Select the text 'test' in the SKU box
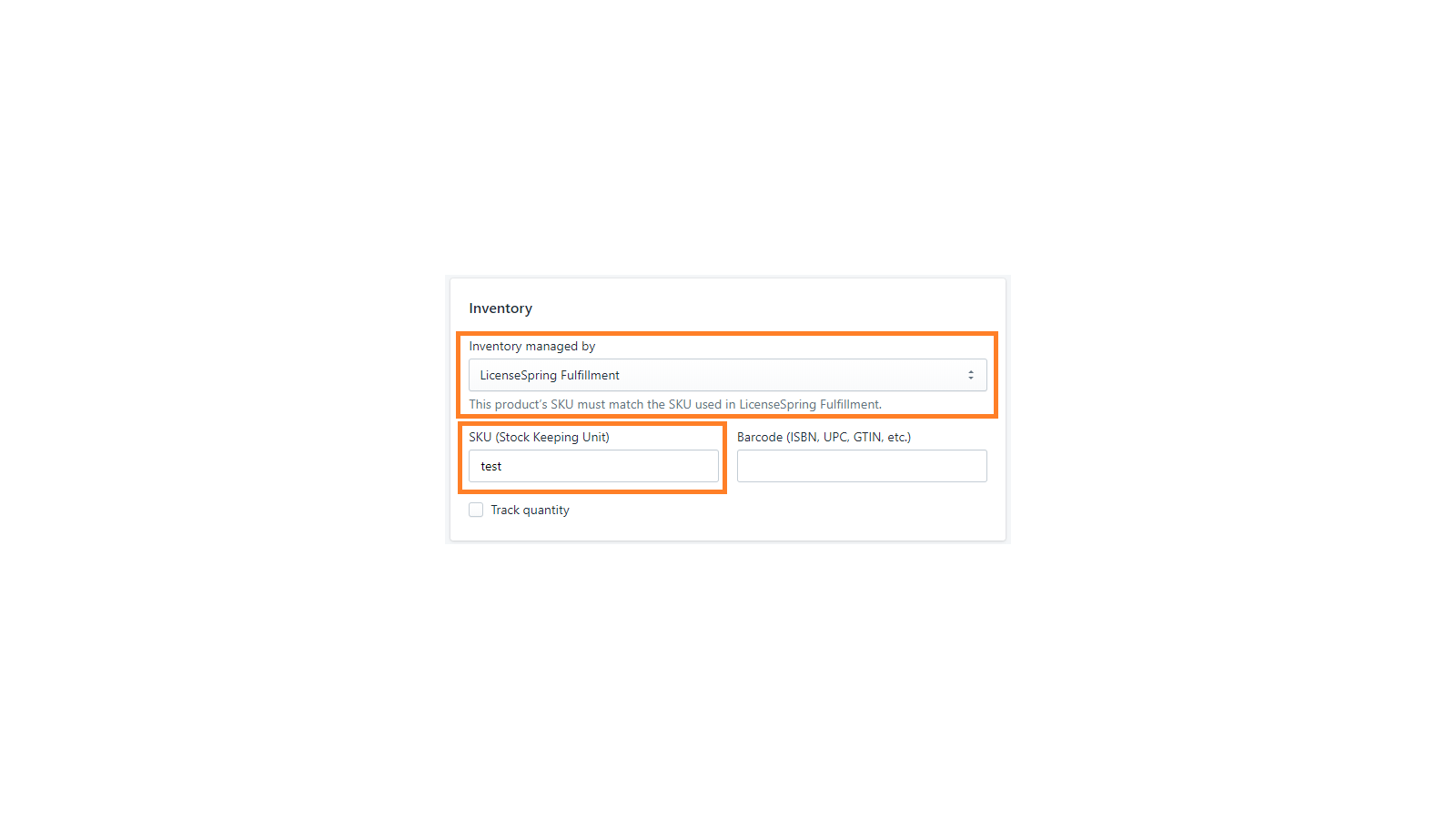1456x819 pixels. 491,466
